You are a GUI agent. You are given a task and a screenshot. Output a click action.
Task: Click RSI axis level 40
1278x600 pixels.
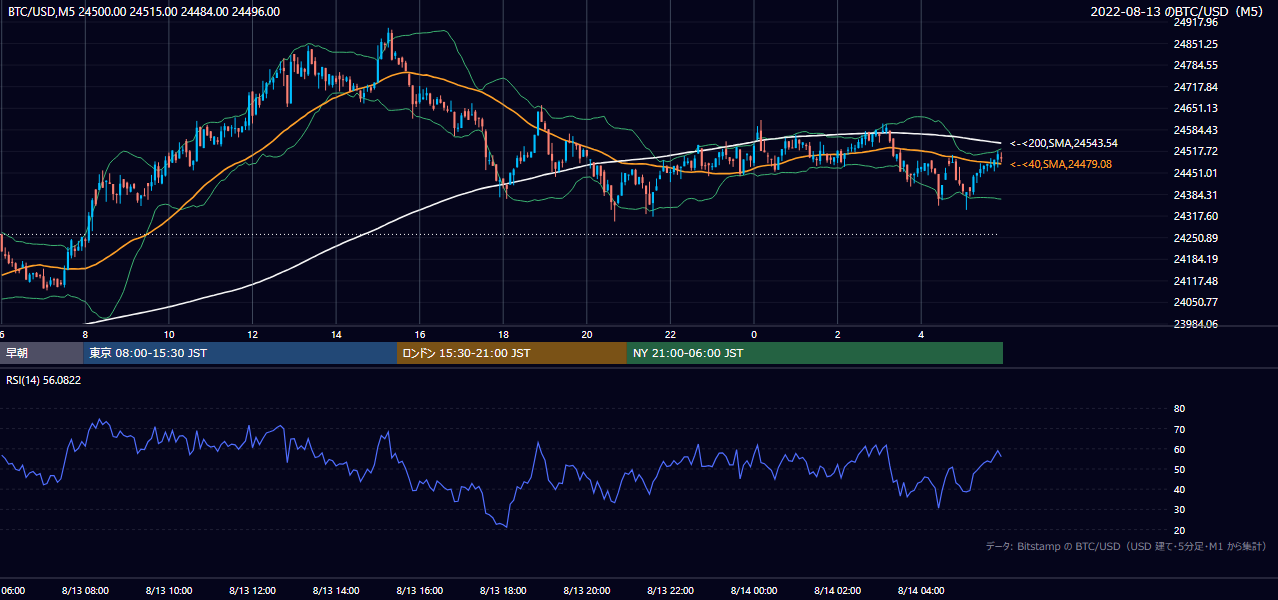click(1179, 489)
